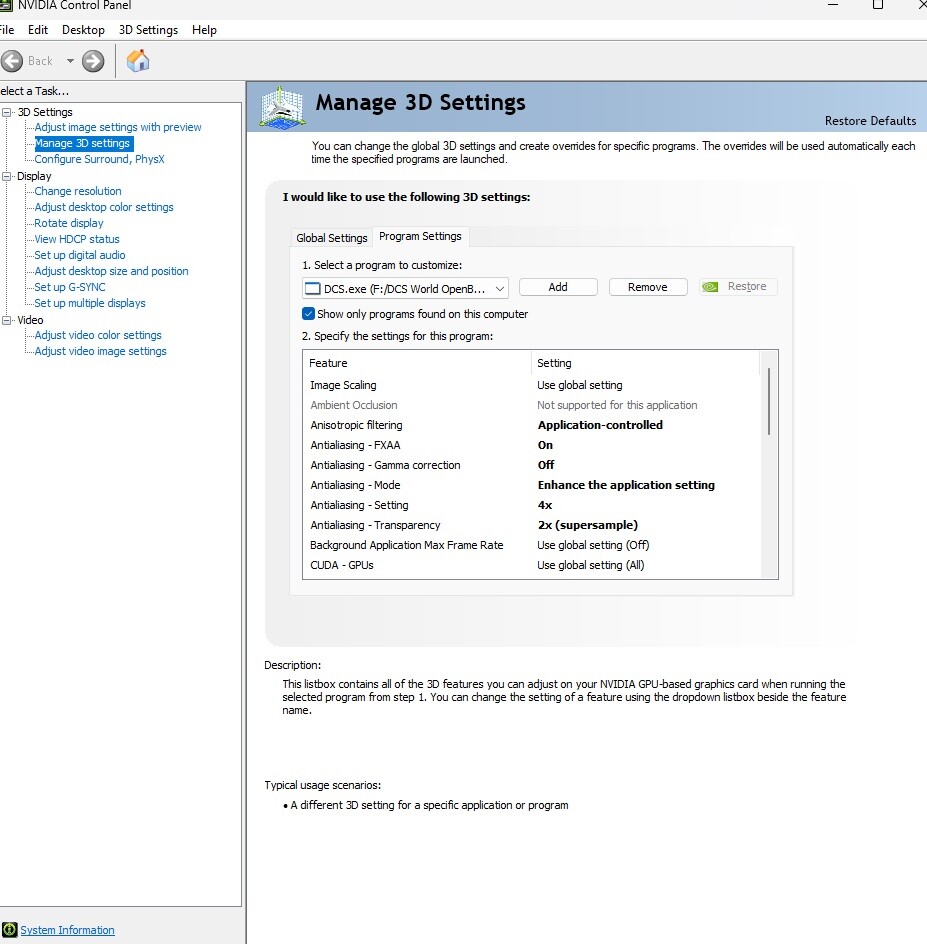Screen dimensions: 927x944
Task: Toggle Show only programs found on this computer
Action: 308,314
